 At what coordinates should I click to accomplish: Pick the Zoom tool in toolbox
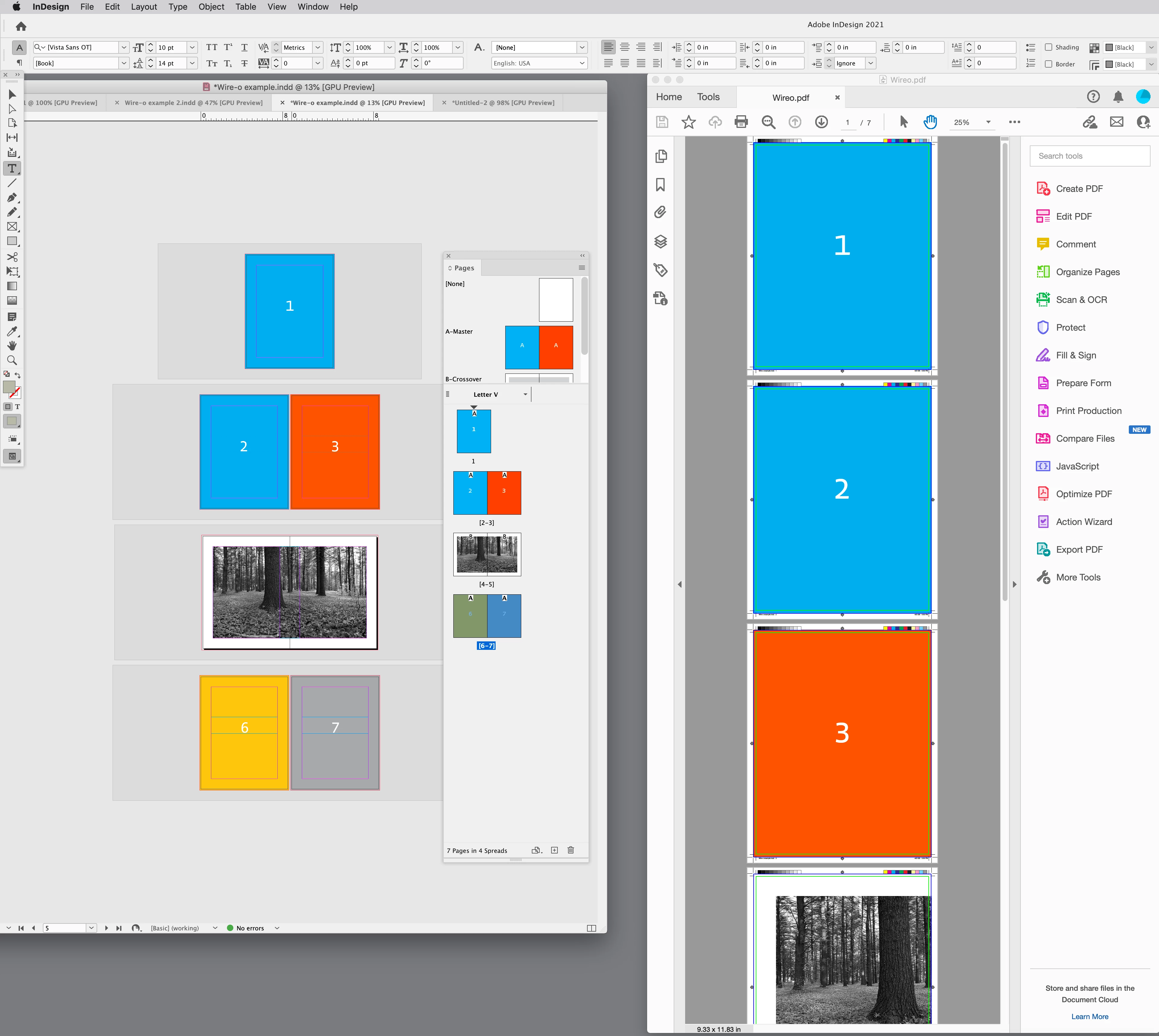12,360
